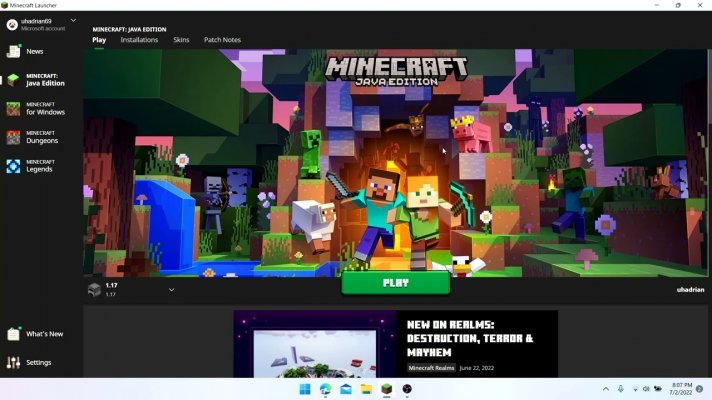Select Minecraft Java Edition grass block icon
Viewport: 712px width, 400px height.
click(x=14, y=80)
